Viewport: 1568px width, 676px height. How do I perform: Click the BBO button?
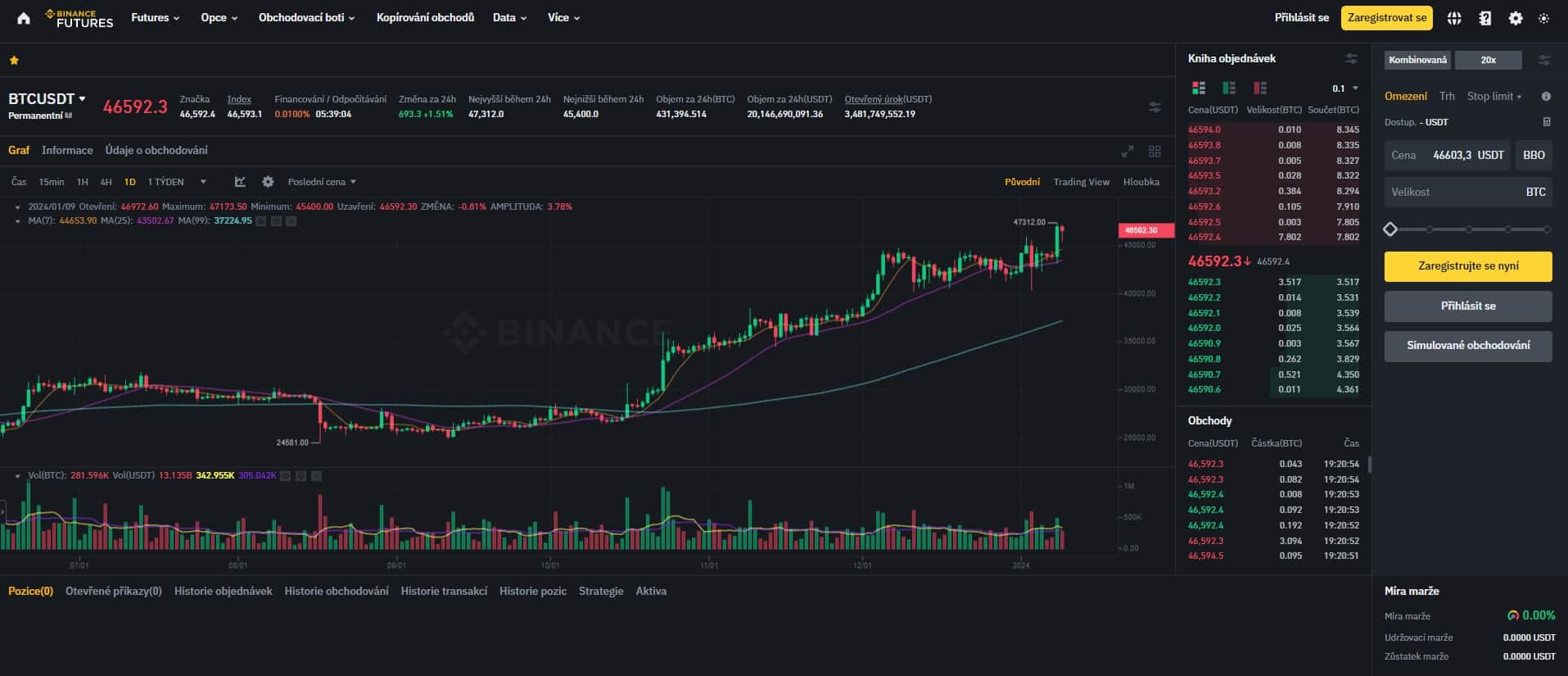coord(1533,155)
